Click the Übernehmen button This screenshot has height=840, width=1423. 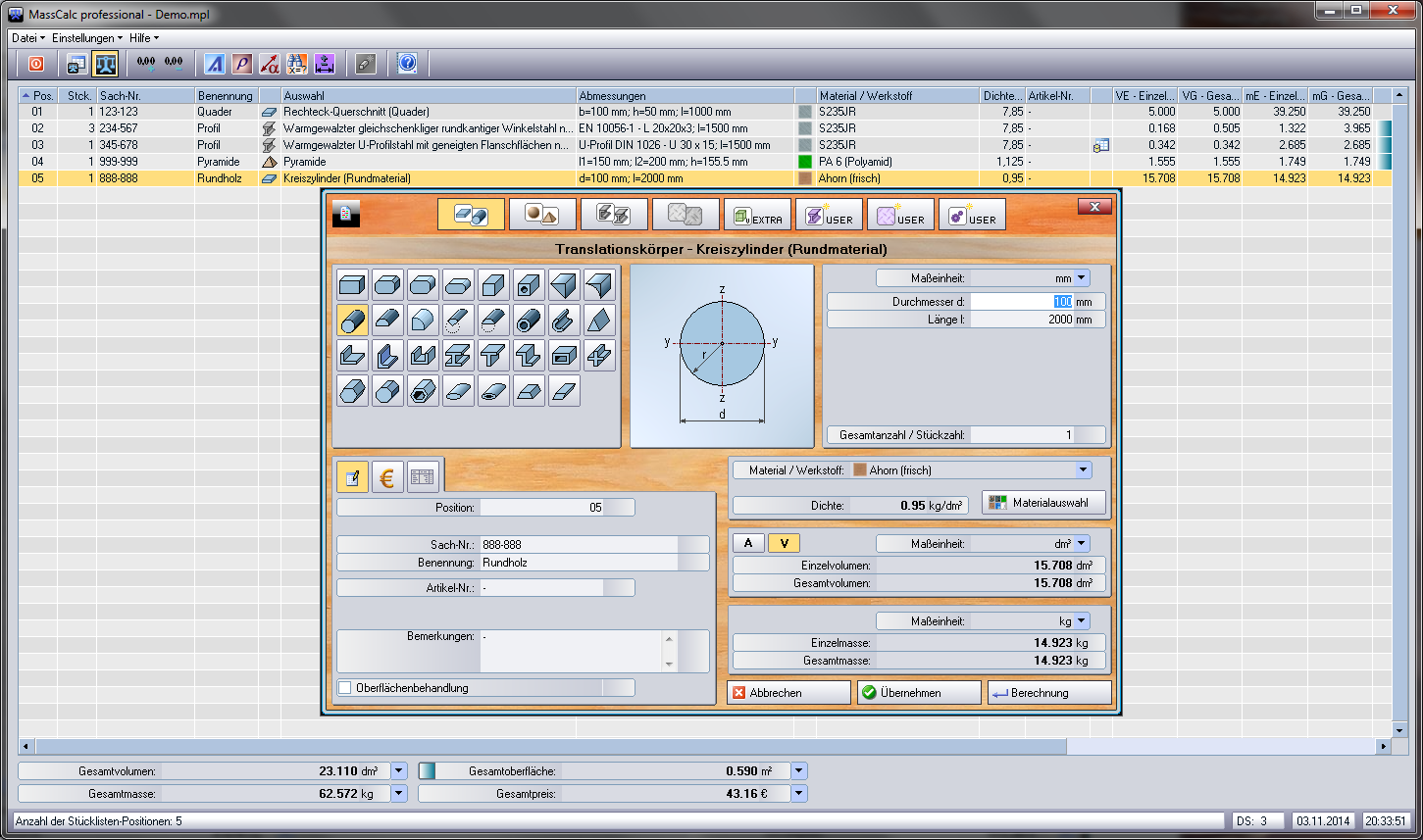pyautogui.click(x=918, y=693)
